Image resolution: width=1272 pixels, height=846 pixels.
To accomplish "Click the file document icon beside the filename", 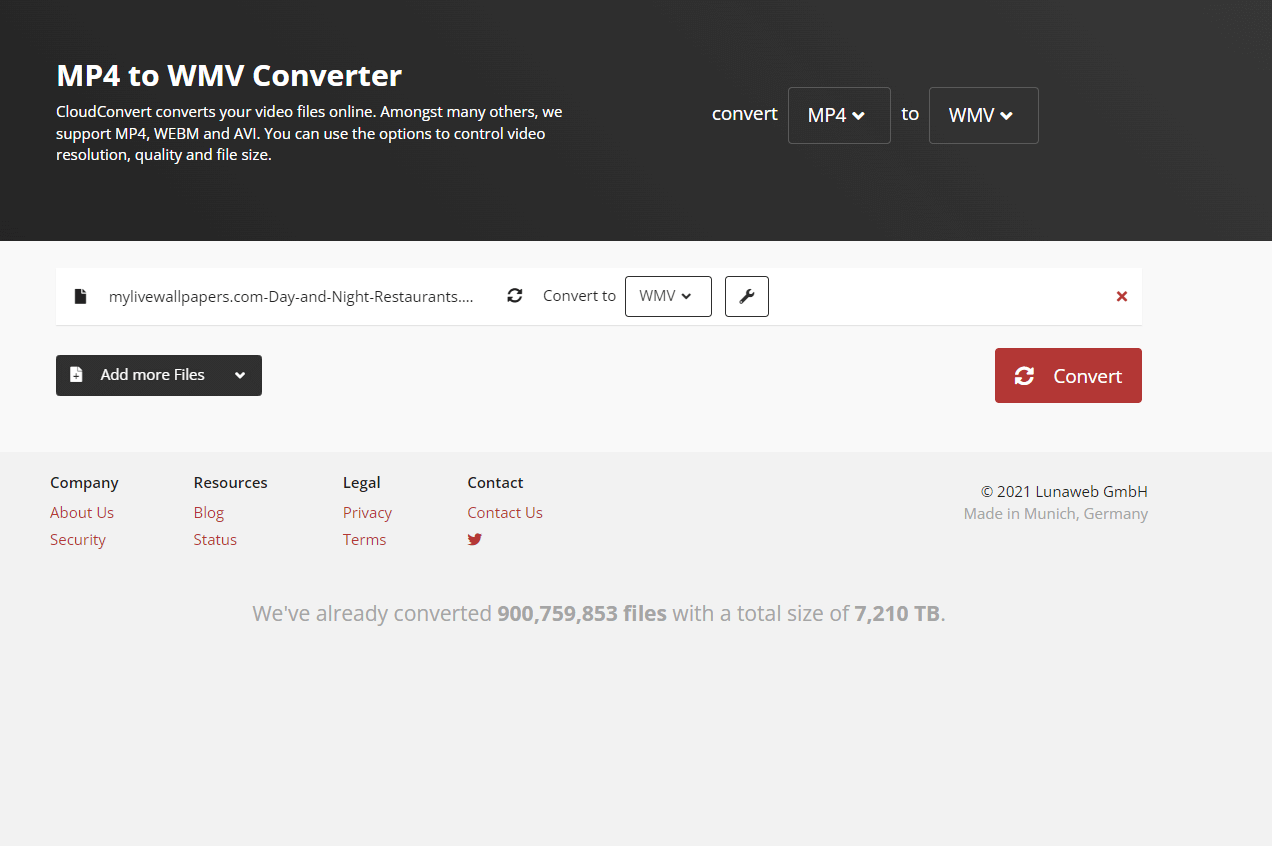I will 80,296.
